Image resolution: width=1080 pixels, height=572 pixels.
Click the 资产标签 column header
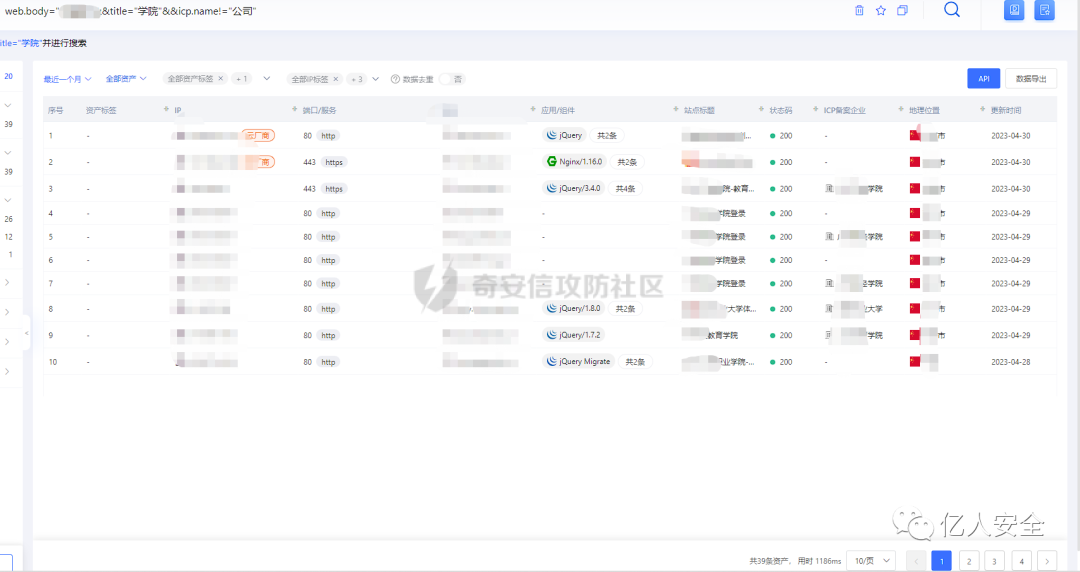pos(101,110)
